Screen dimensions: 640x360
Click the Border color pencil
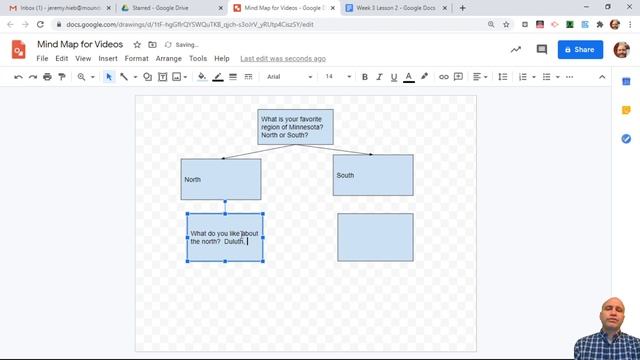click(218, 77)
